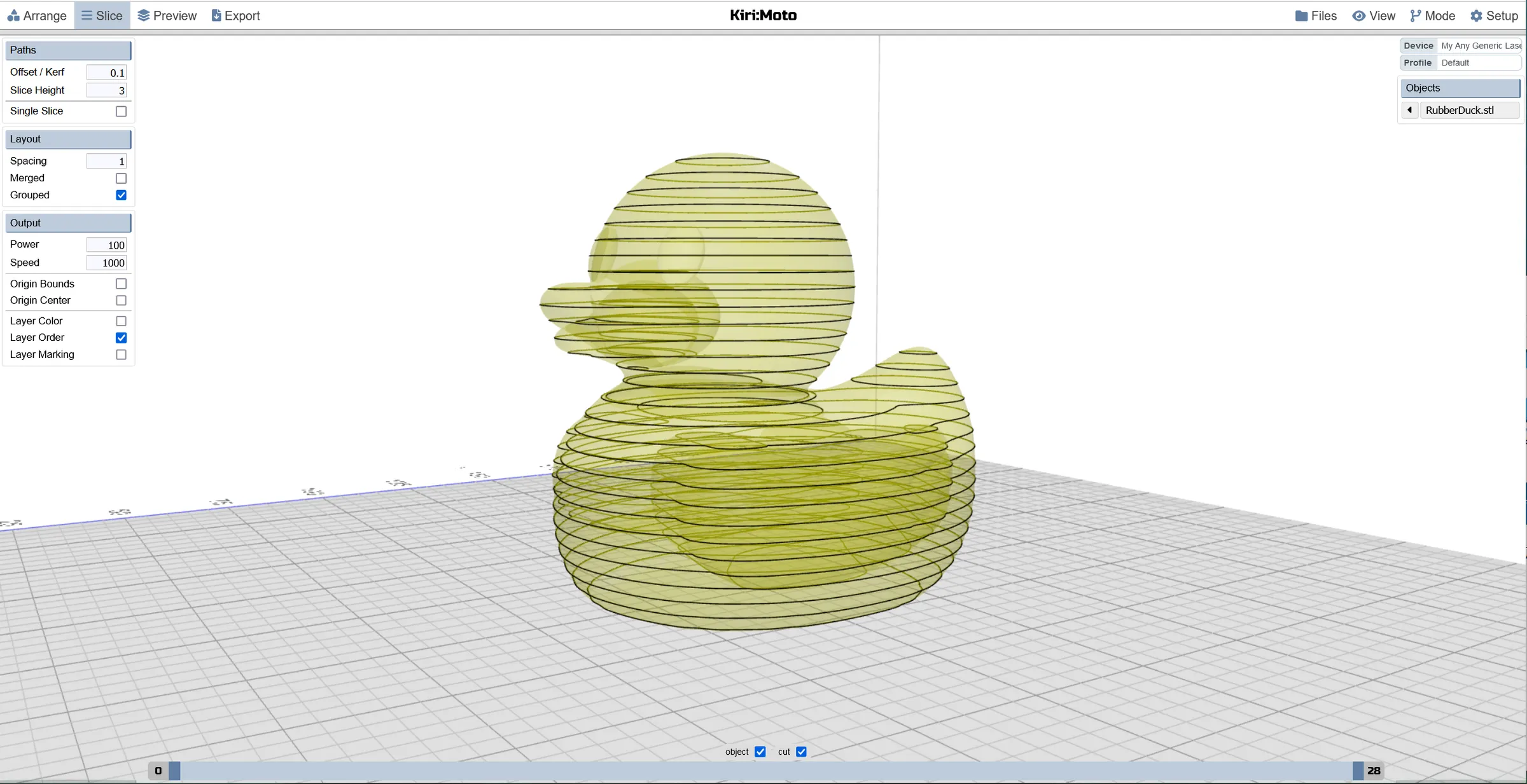1527x784 pixels.
Task: Open the Profile field showing Default
Action: pyautogui.click(x=1480, y=62)
